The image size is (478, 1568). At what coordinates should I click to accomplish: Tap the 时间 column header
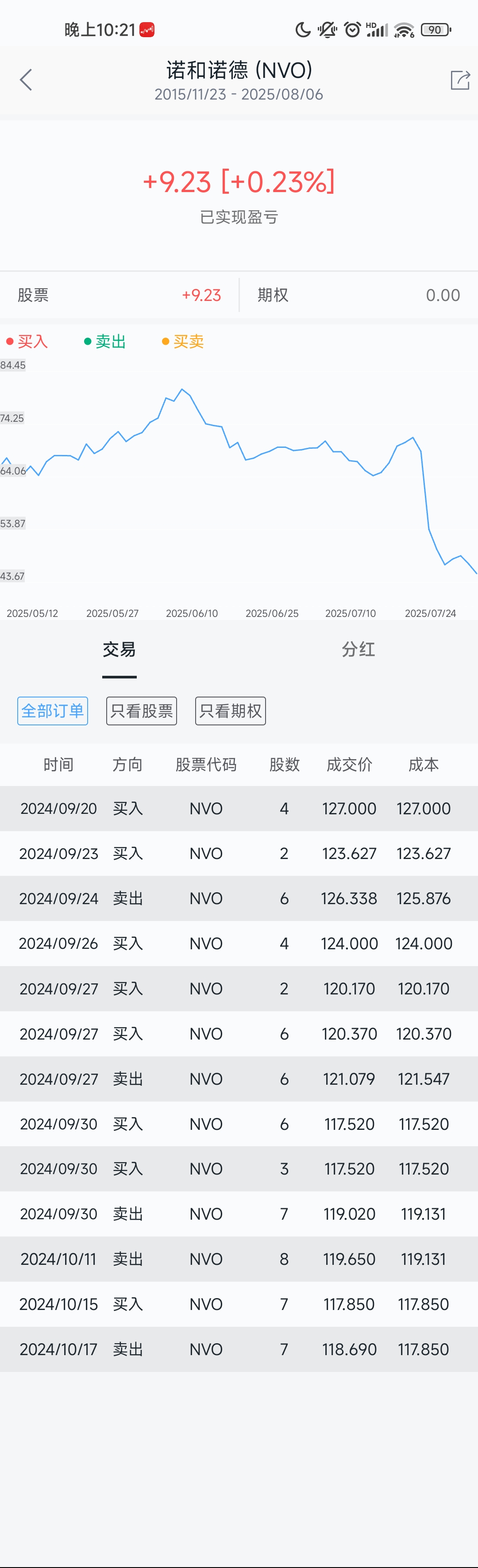click(x=58, y=764)
